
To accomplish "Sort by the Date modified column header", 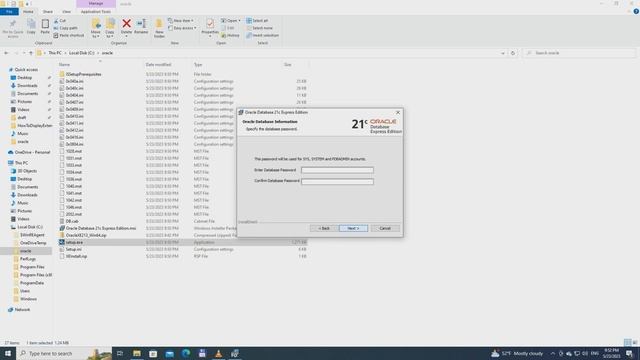I will (x=158, y=64).
